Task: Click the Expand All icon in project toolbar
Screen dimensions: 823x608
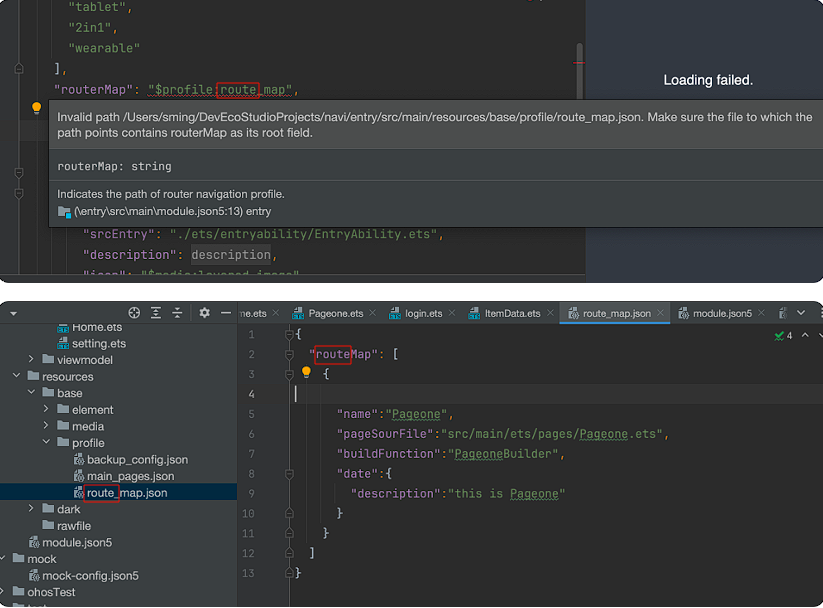Action: click(156, 313)
